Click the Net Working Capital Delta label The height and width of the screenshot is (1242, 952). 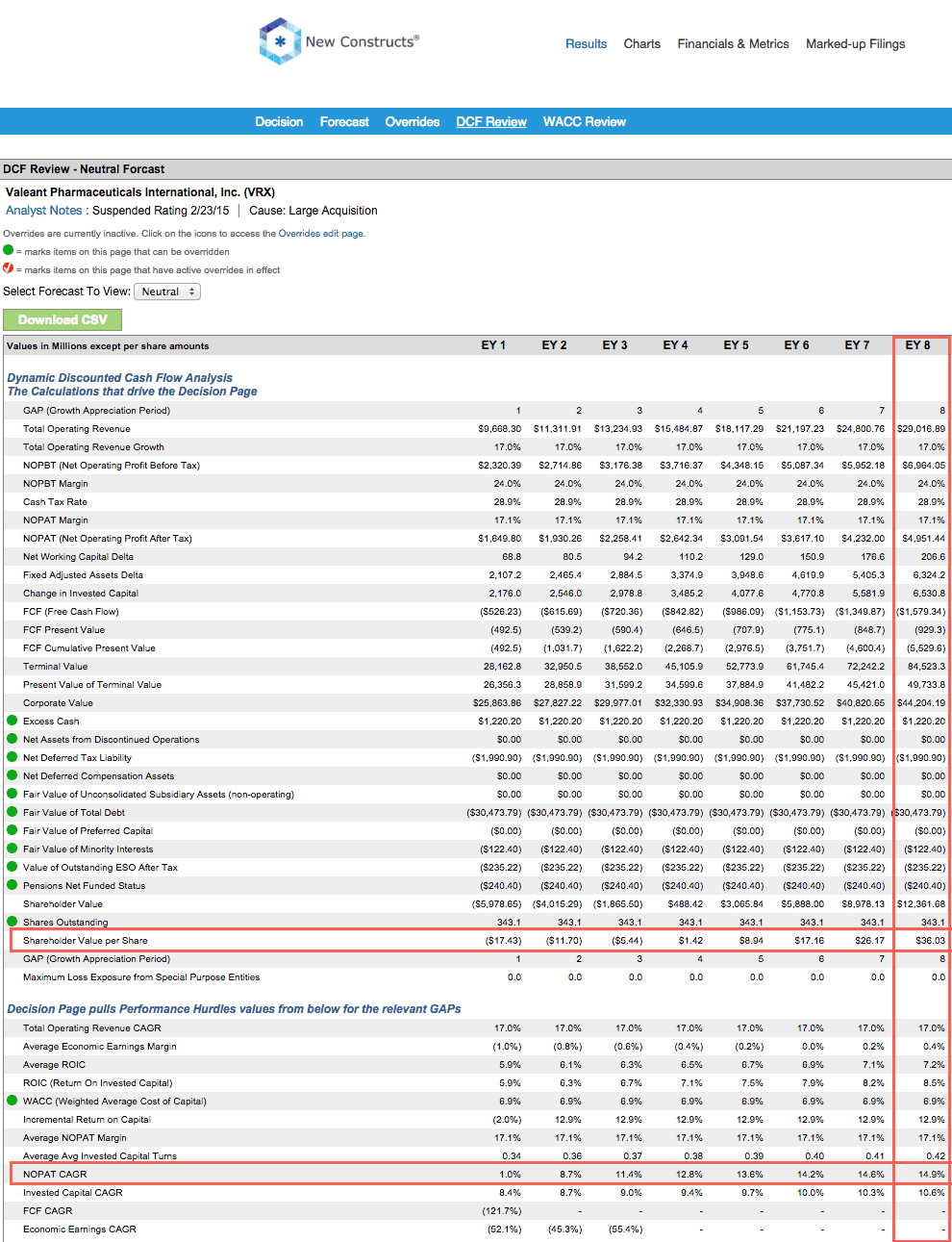78,557
